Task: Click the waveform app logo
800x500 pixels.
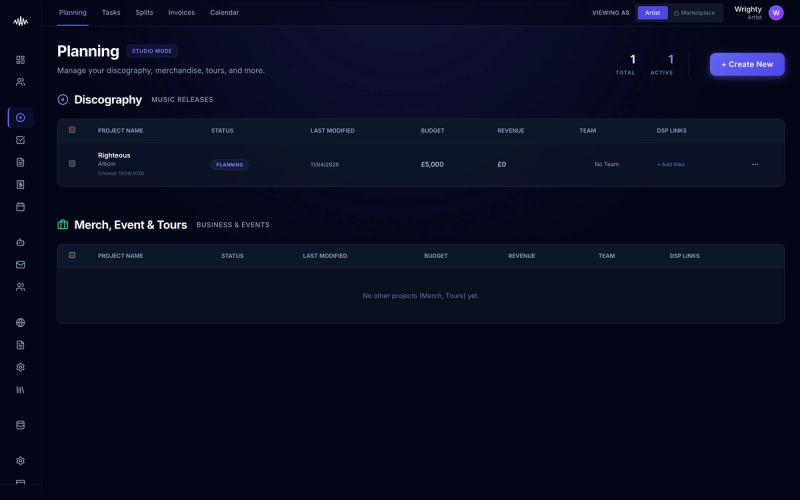Action: [x=20, y=21]
